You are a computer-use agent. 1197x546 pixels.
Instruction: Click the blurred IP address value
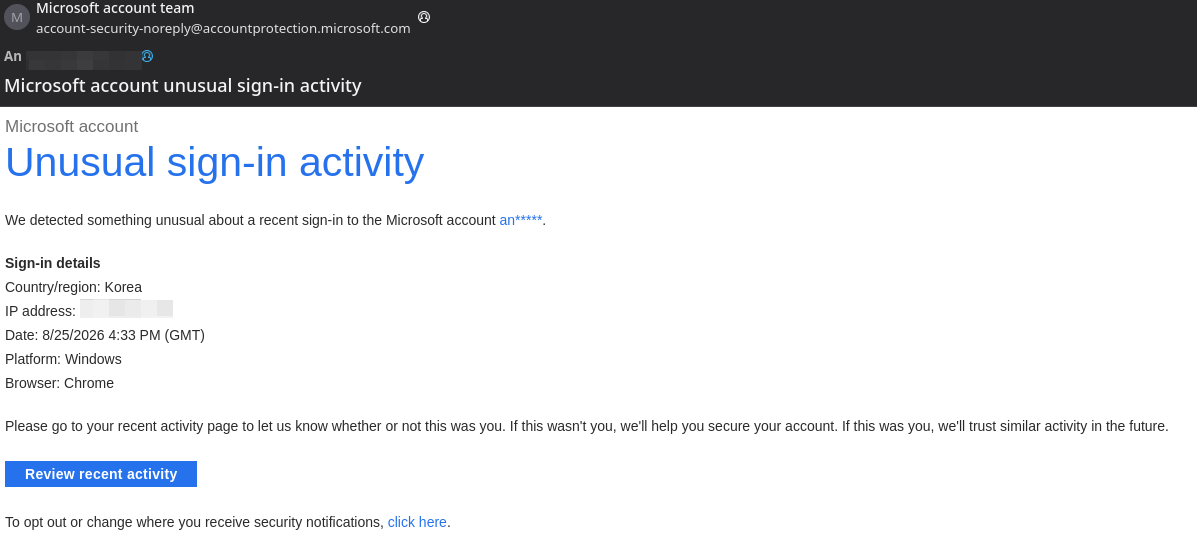click(127, 309)
